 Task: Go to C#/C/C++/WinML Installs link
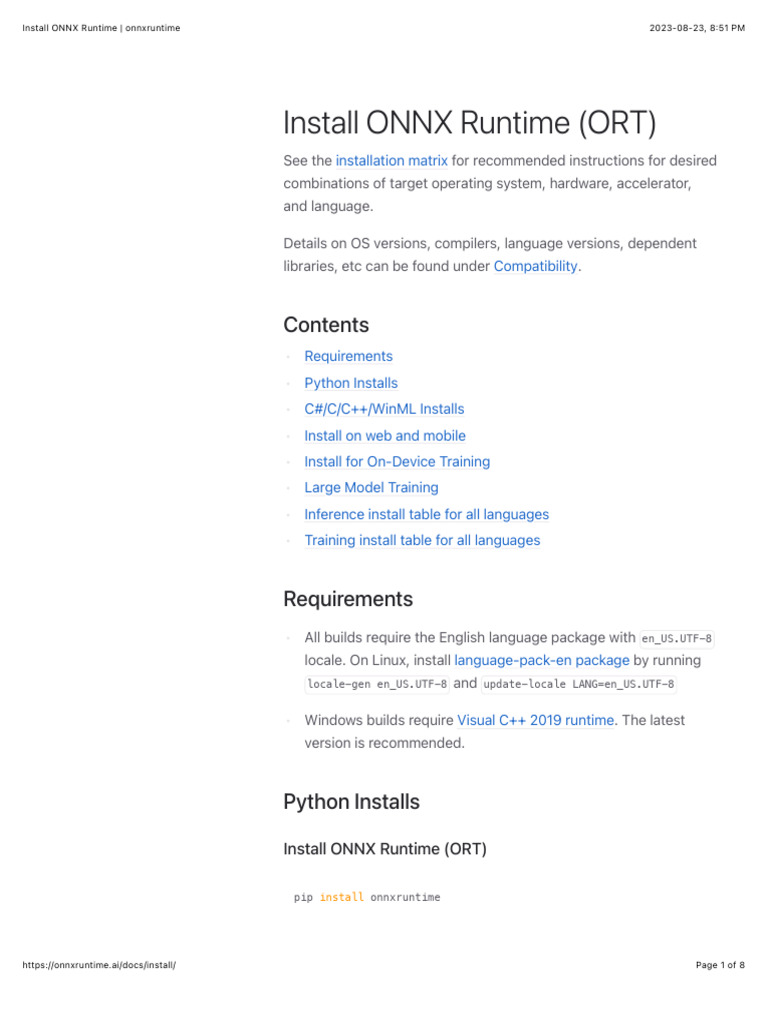coord(384,409)
